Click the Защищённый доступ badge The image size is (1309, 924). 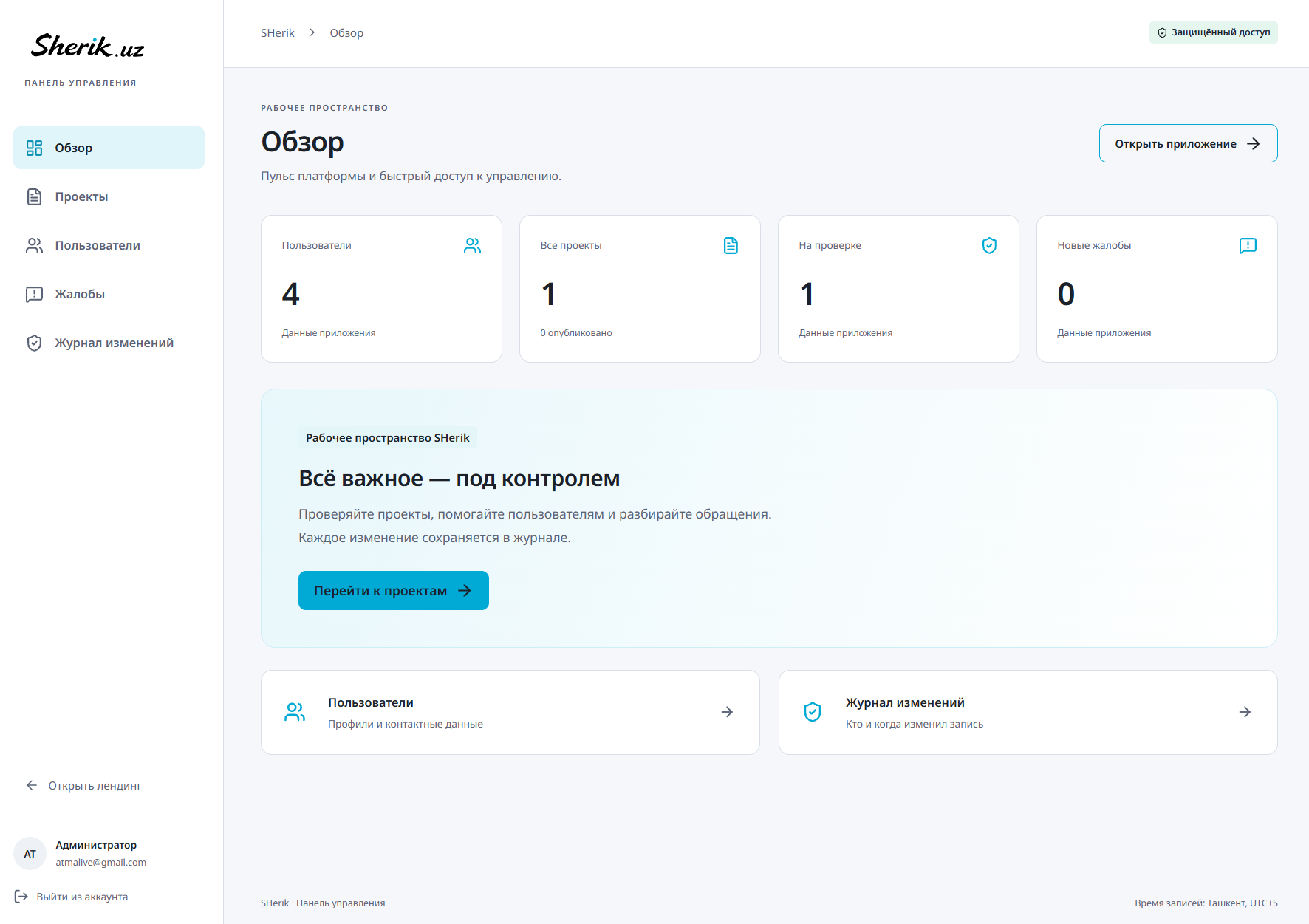tap(1213, 32)
